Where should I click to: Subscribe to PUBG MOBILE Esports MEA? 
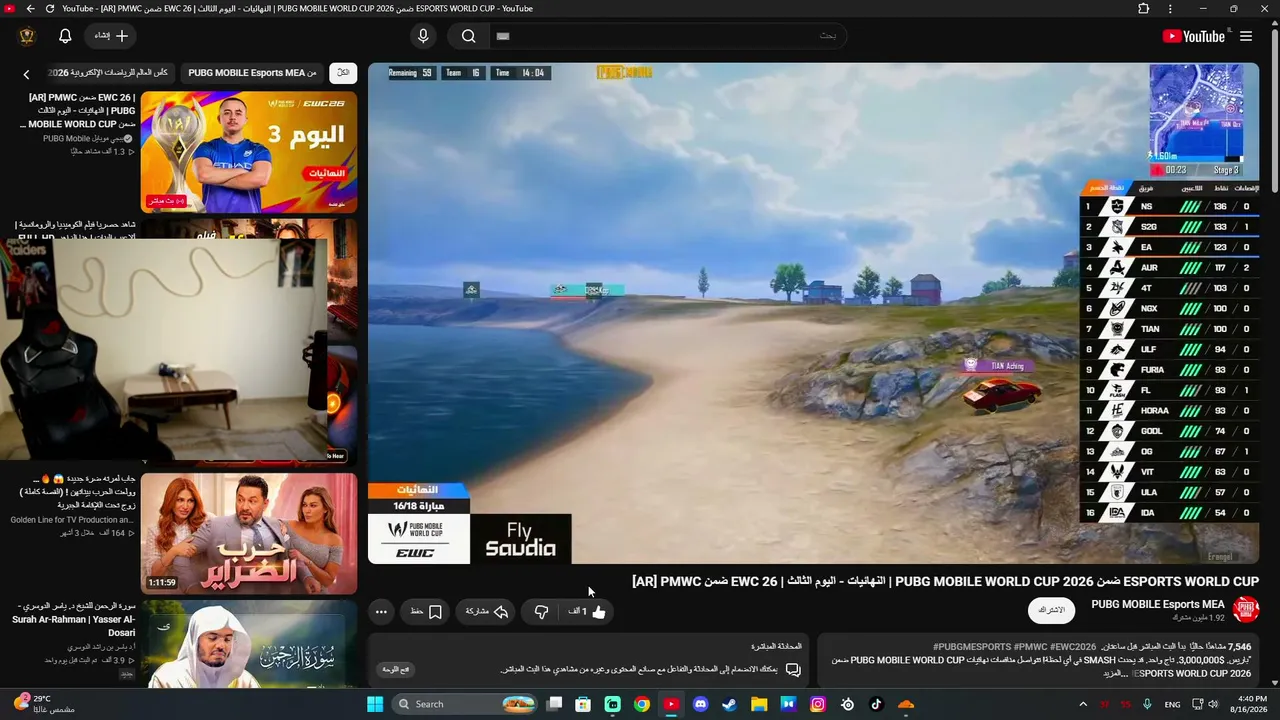tap(1051, 610)
